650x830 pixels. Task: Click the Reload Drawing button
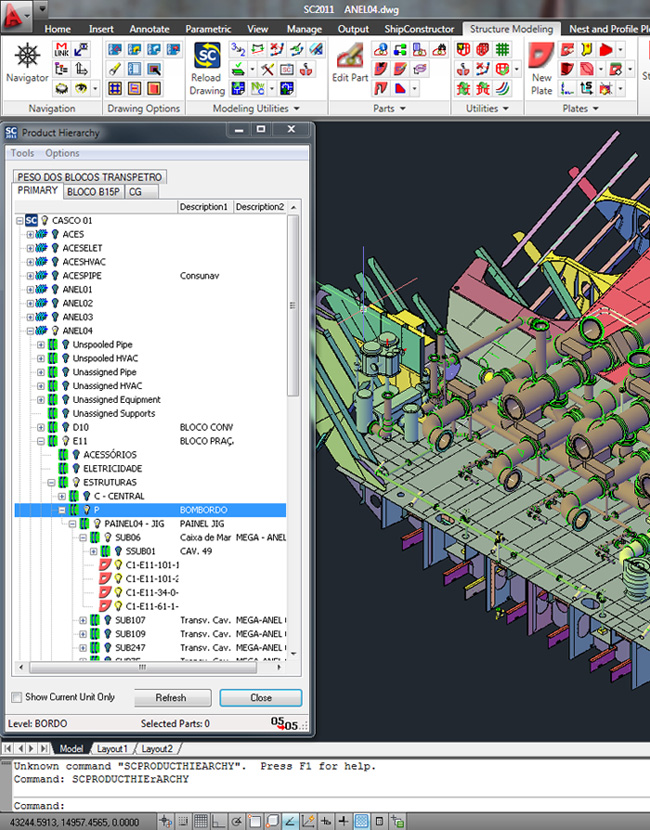pyautogui.click(x=207, y=69)
